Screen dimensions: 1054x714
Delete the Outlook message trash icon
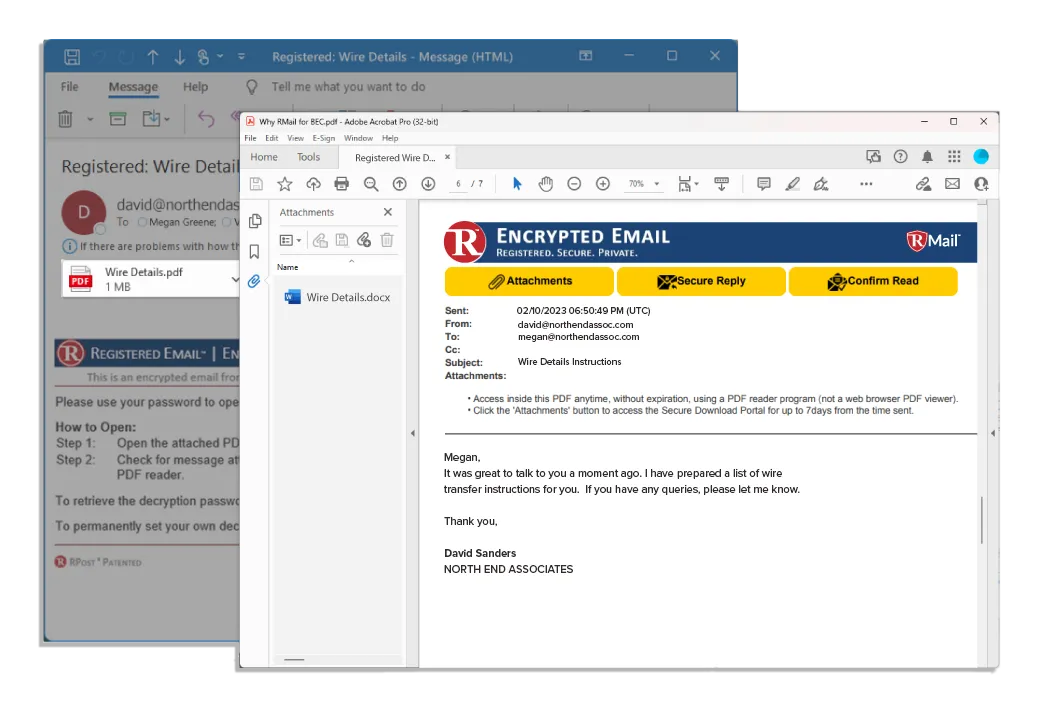(65, 119)
